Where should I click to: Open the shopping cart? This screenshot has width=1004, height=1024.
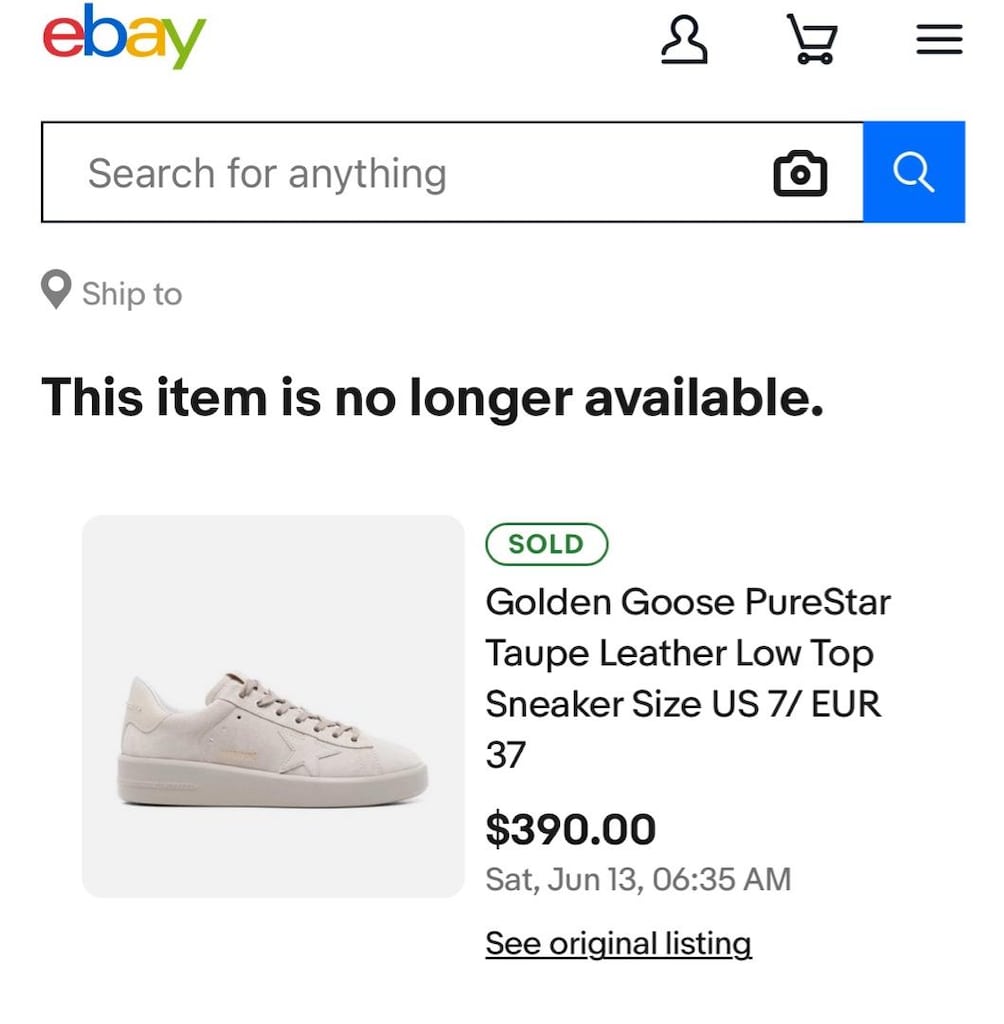pyautogui.click(x=812, y=39)
